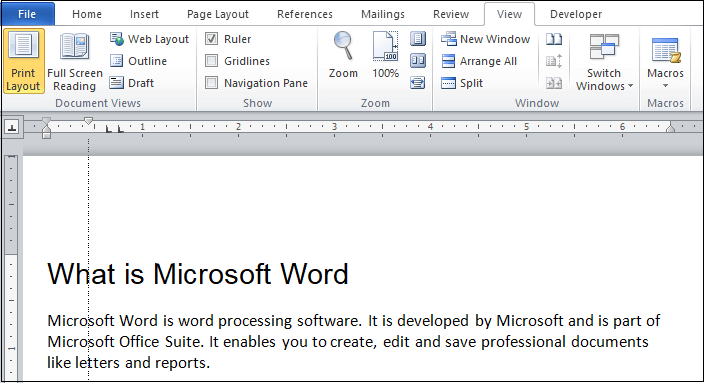Choose Page Width zoom icon
The height and width of the screenshot is (383, 704).
418,83
